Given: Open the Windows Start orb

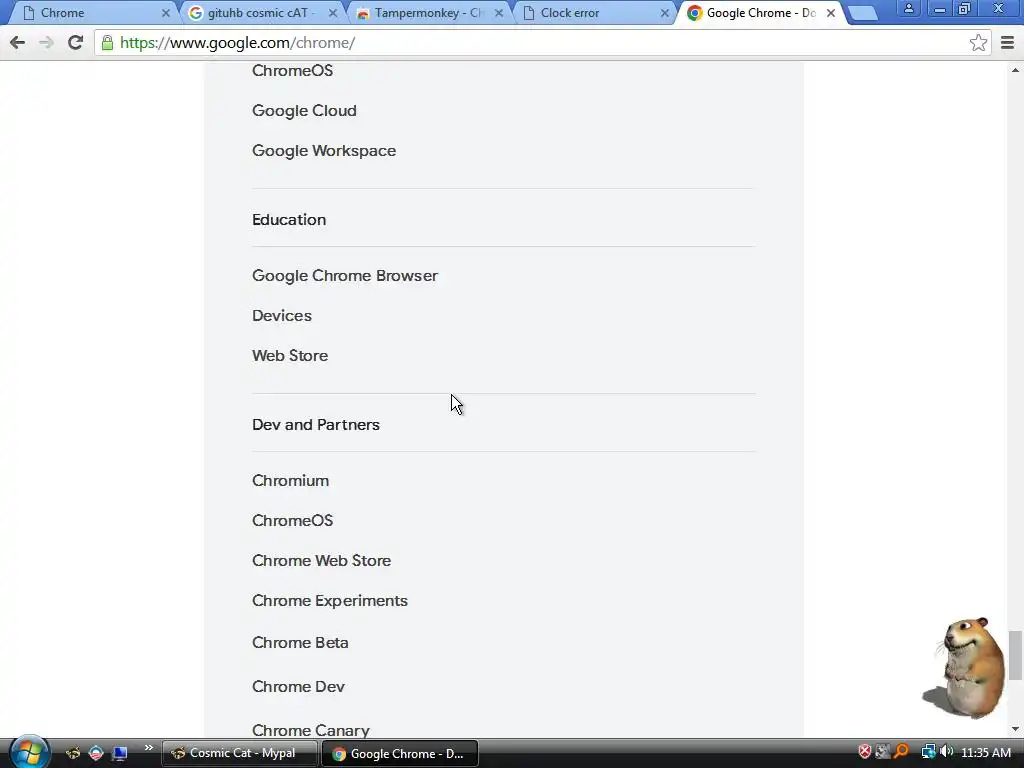Looking at the screenshot, I should click(x=29, y=752).
